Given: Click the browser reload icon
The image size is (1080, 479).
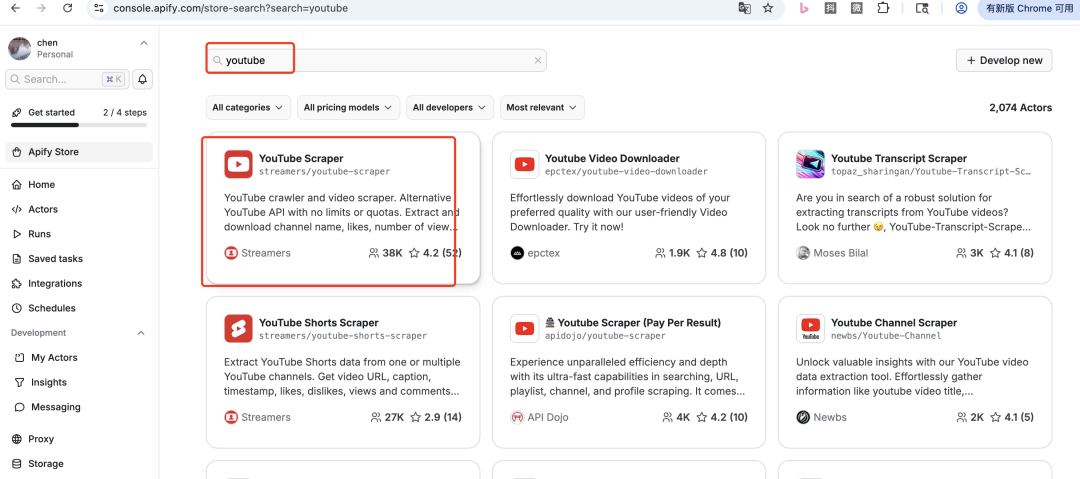Looking at the screenshot, I should point(67,8).
